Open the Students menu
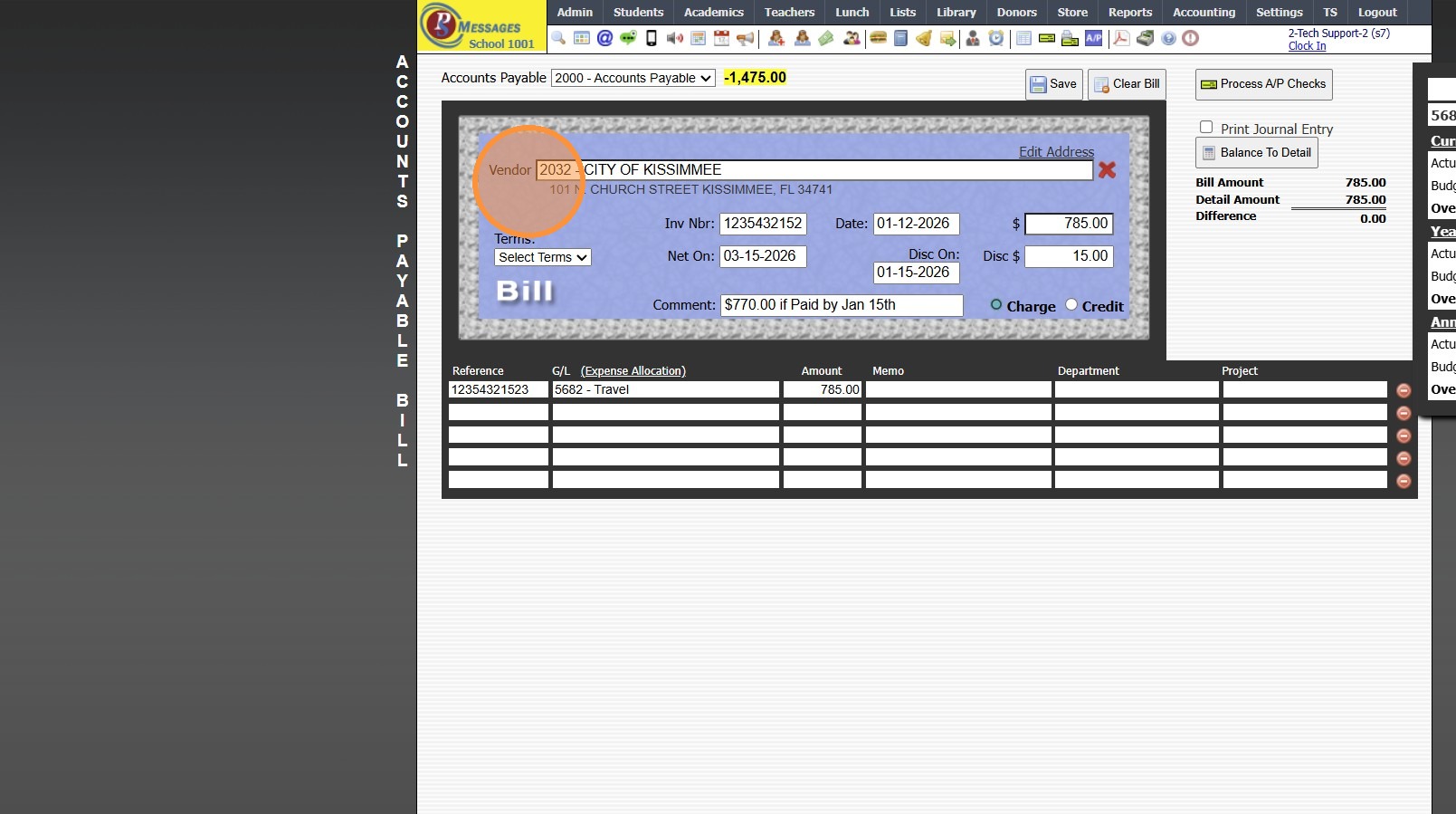1456x814 pixels. click(638, 12)
